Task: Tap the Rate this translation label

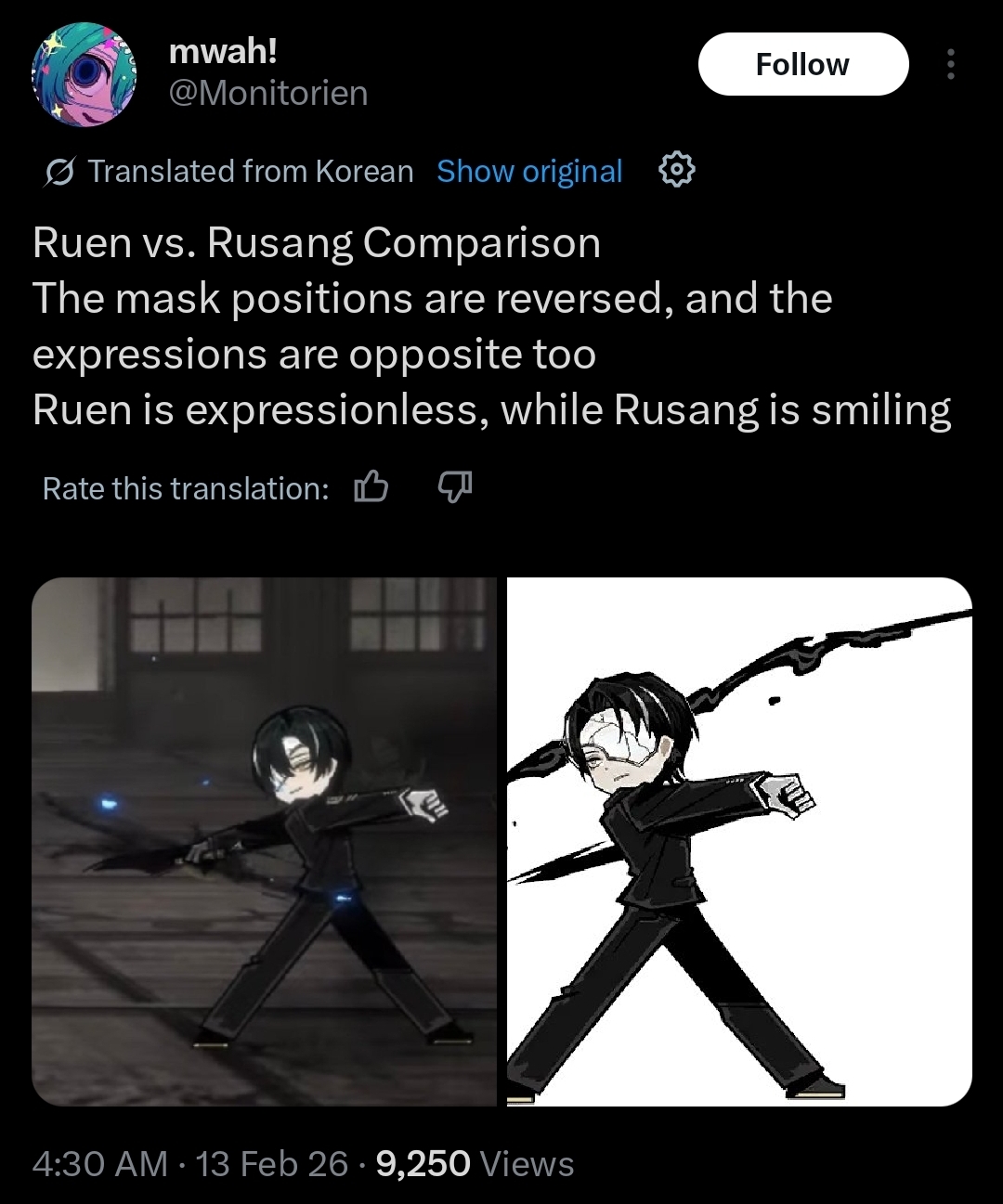Action: (186, 488)
